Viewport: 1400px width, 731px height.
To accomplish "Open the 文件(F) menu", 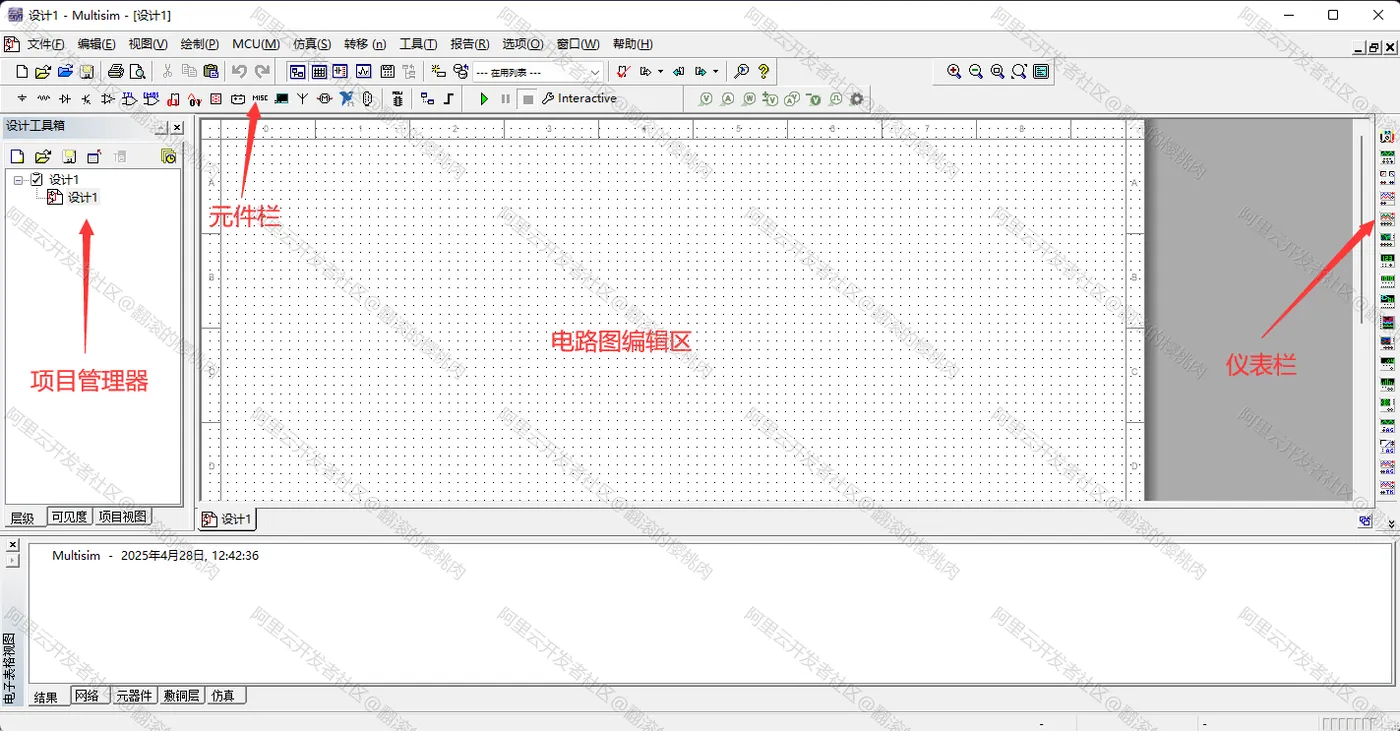I will click(45, 44).
